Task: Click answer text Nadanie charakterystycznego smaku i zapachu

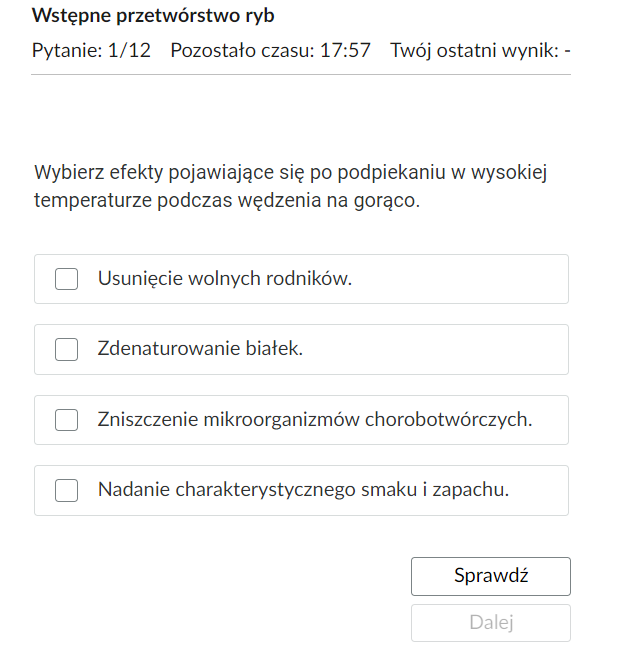Action: tap(303, 490)
